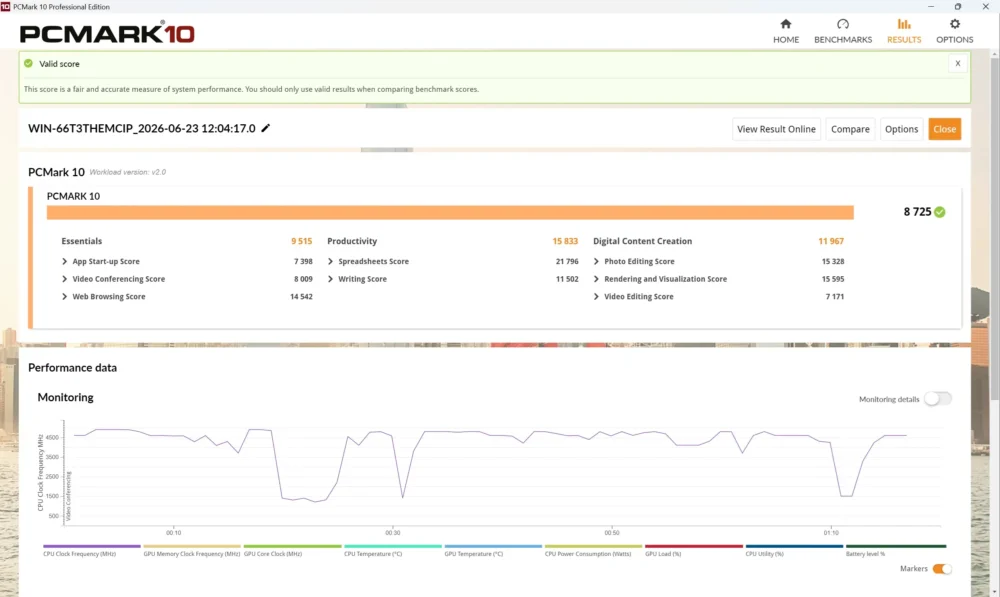
Task: Expand Spreadsheets Score breakdown
Action: [x=330, y=261]
